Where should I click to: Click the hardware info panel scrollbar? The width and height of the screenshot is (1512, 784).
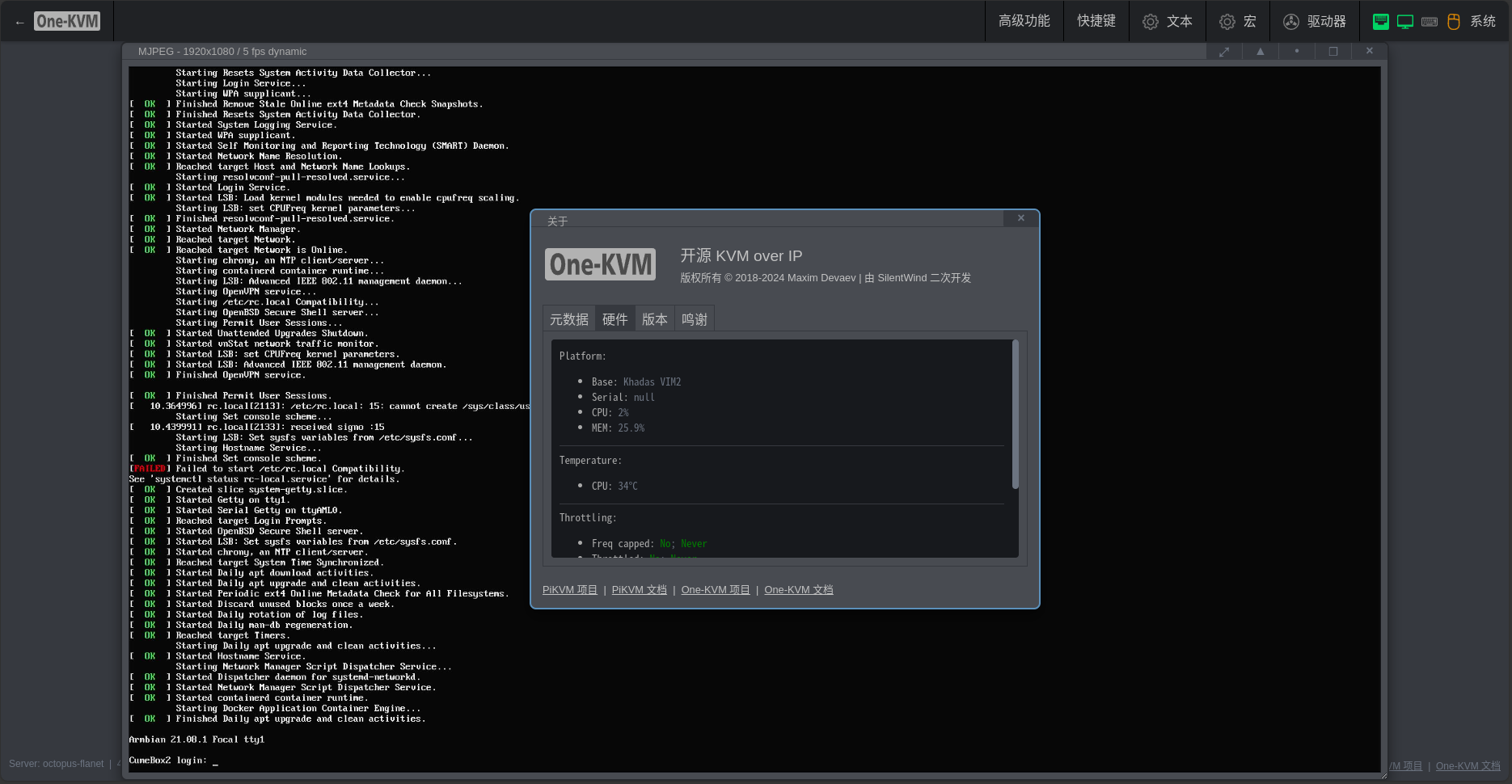point(1016,415)
